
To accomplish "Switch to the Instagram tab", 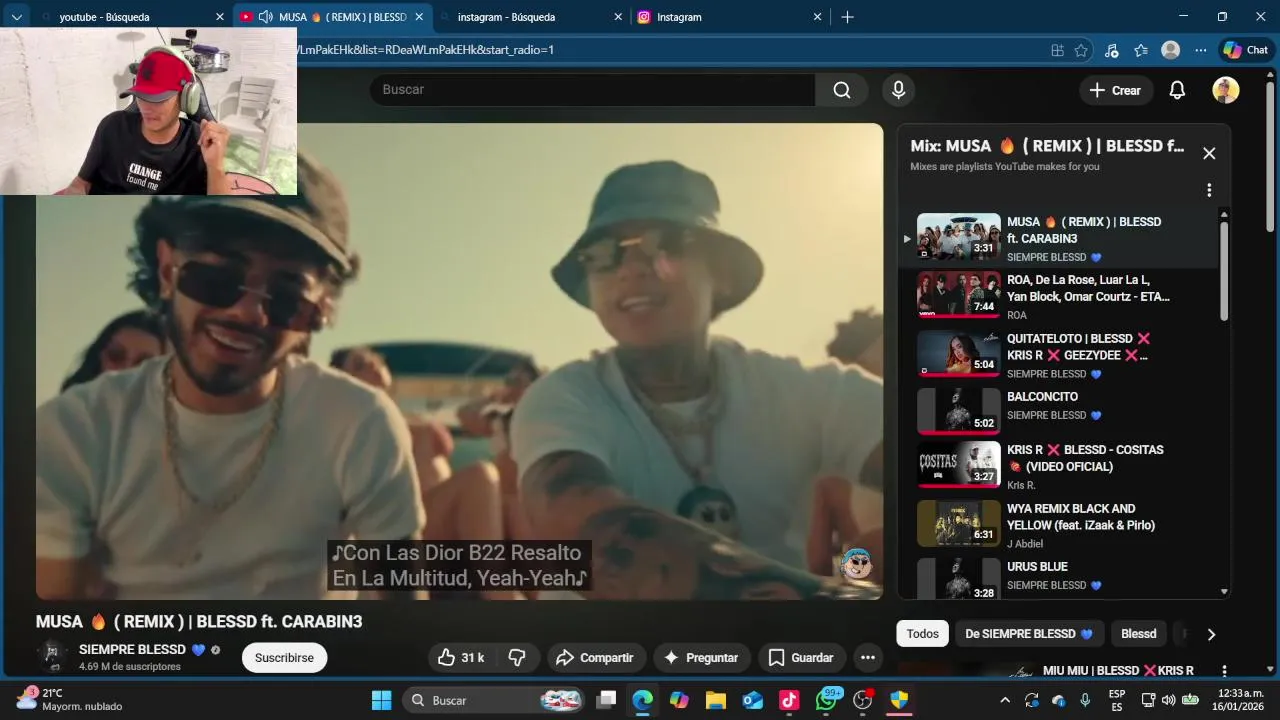I will tap(730, 17).
